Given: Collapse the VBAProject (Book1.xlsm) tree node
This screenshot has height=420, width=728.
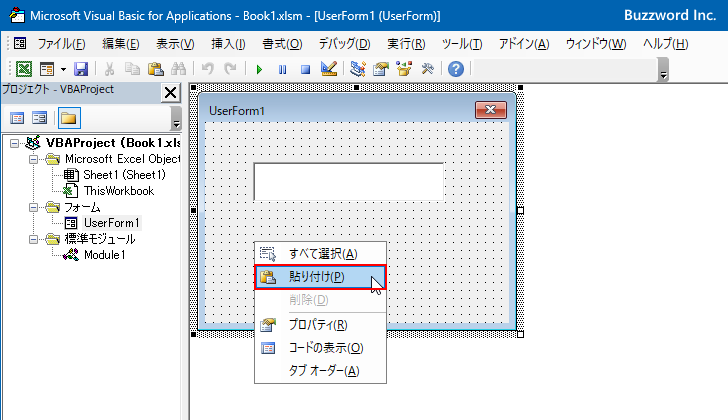Looking at the screenshot, I should (14, 143).
